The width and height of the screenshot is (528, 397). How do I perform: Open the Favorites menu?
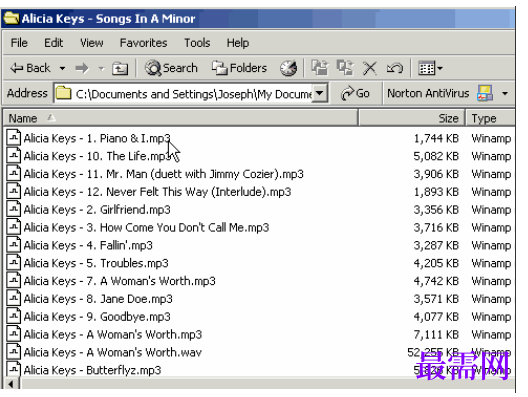143,43
